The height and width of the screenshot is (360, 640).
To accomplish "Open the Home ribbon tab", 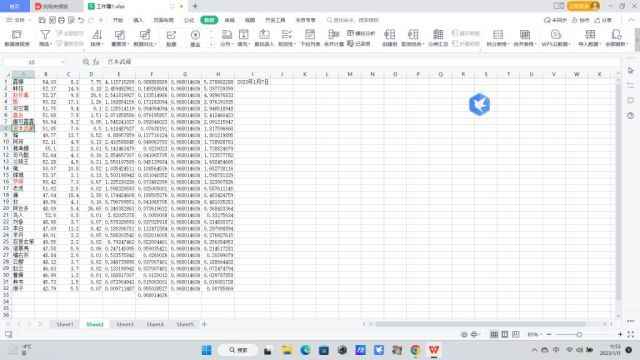I will (x=118, y=20).
